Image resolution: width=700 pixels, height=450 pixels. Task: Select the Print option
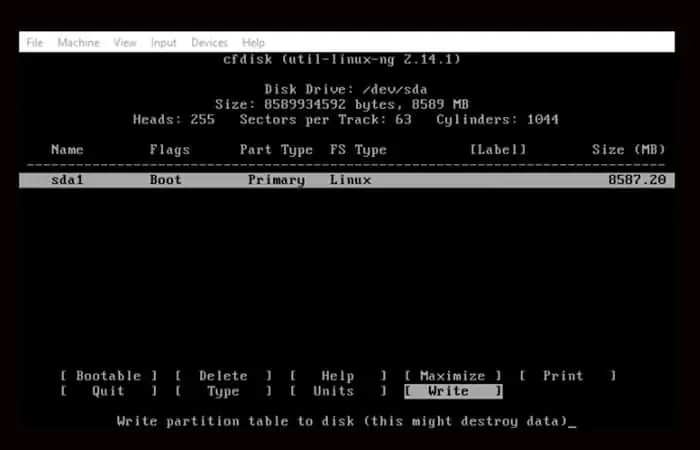click(x=567, y=376)
